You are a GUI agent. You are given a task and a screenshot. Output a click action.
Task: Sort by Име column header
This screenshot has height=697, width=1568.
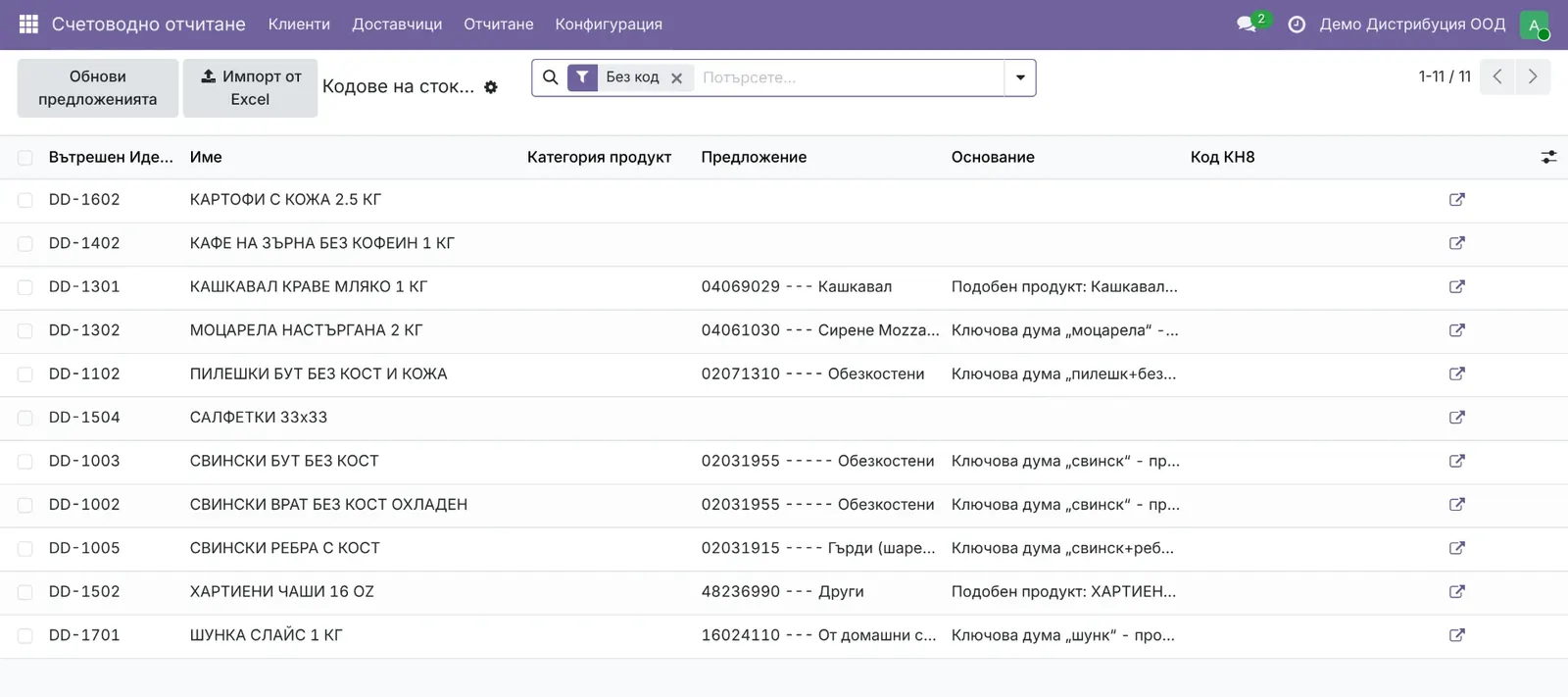206,157
